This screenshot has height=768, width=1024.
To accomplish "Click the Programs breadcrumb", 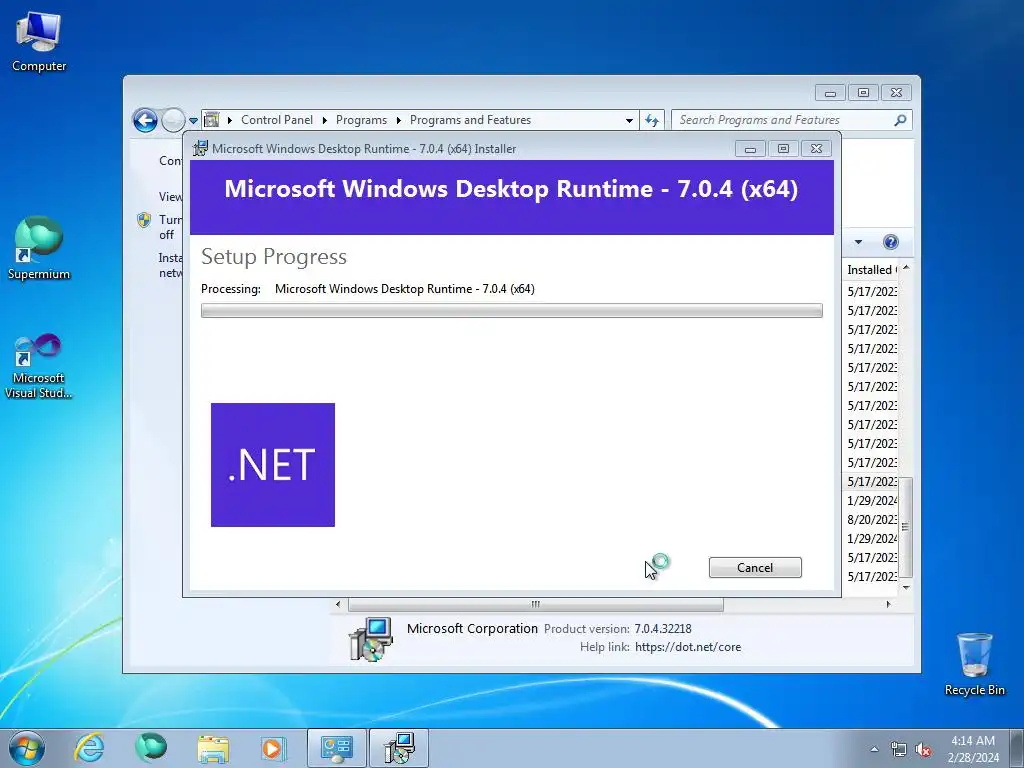I will click(x=361, y=120).
